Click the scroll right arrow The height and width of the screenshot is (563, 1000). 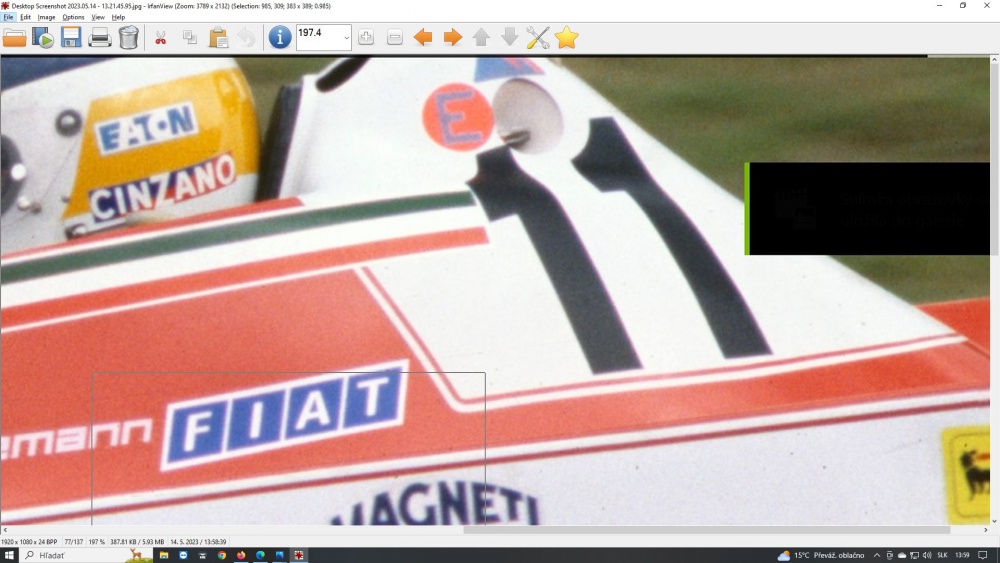coord(985,530)
